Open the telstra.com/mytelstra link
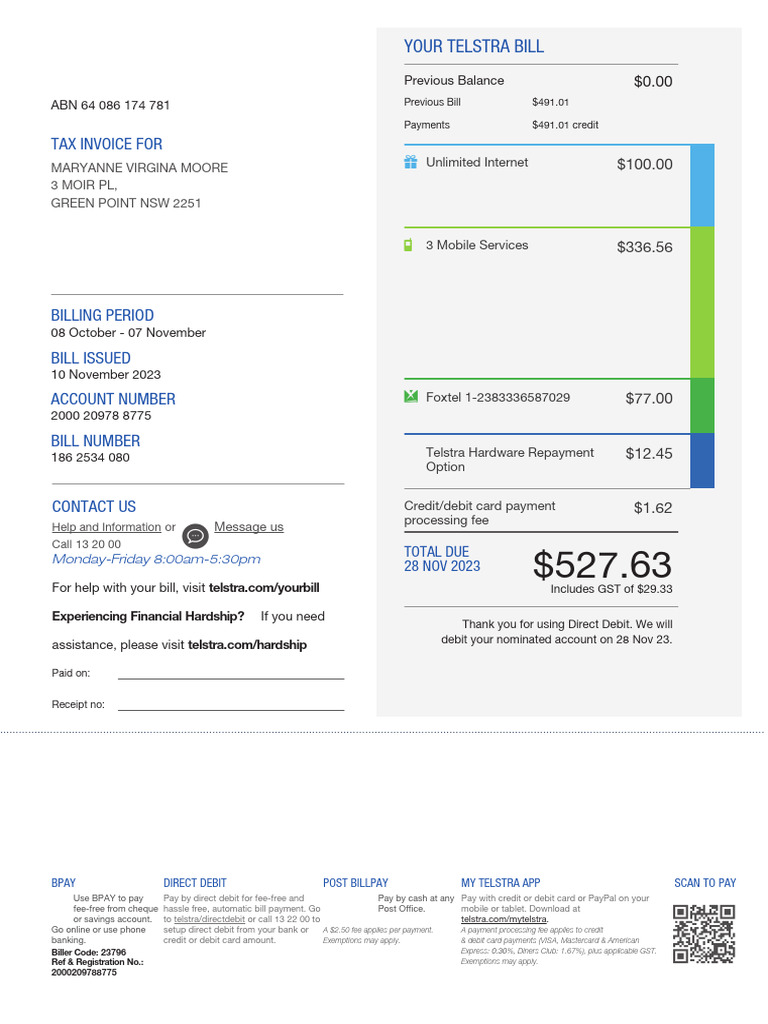 pos(504,919)
